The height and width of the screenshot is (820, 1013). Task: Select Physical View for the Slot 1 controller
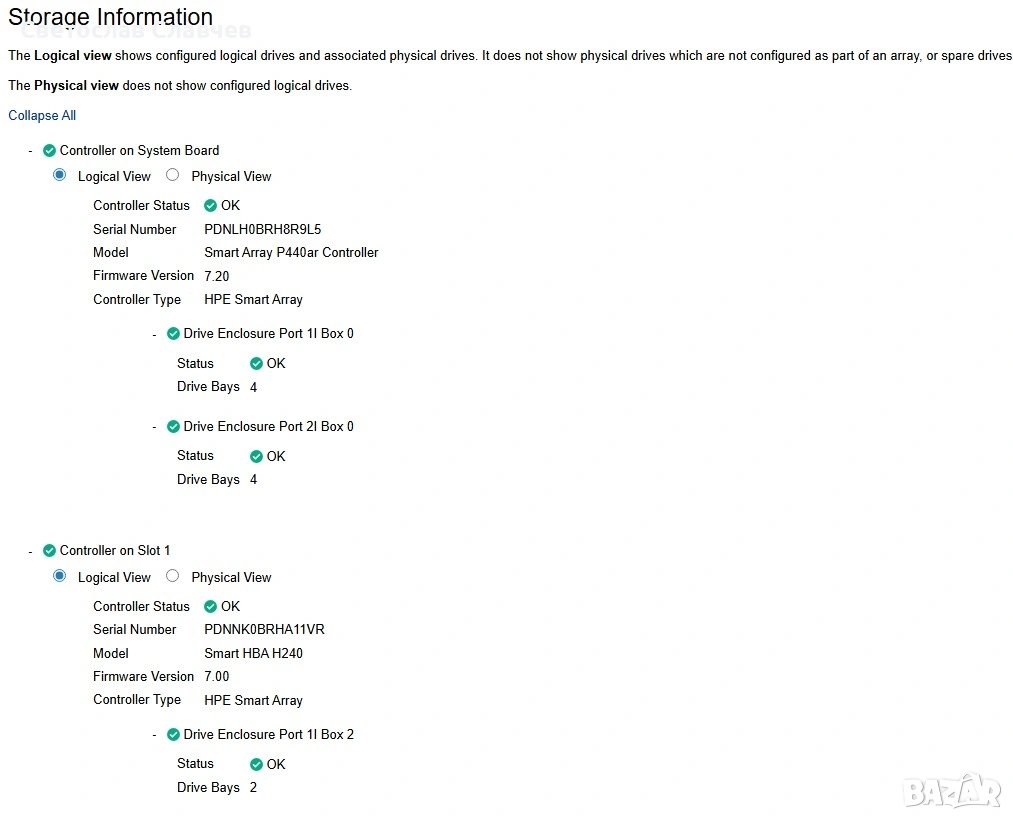173,576
